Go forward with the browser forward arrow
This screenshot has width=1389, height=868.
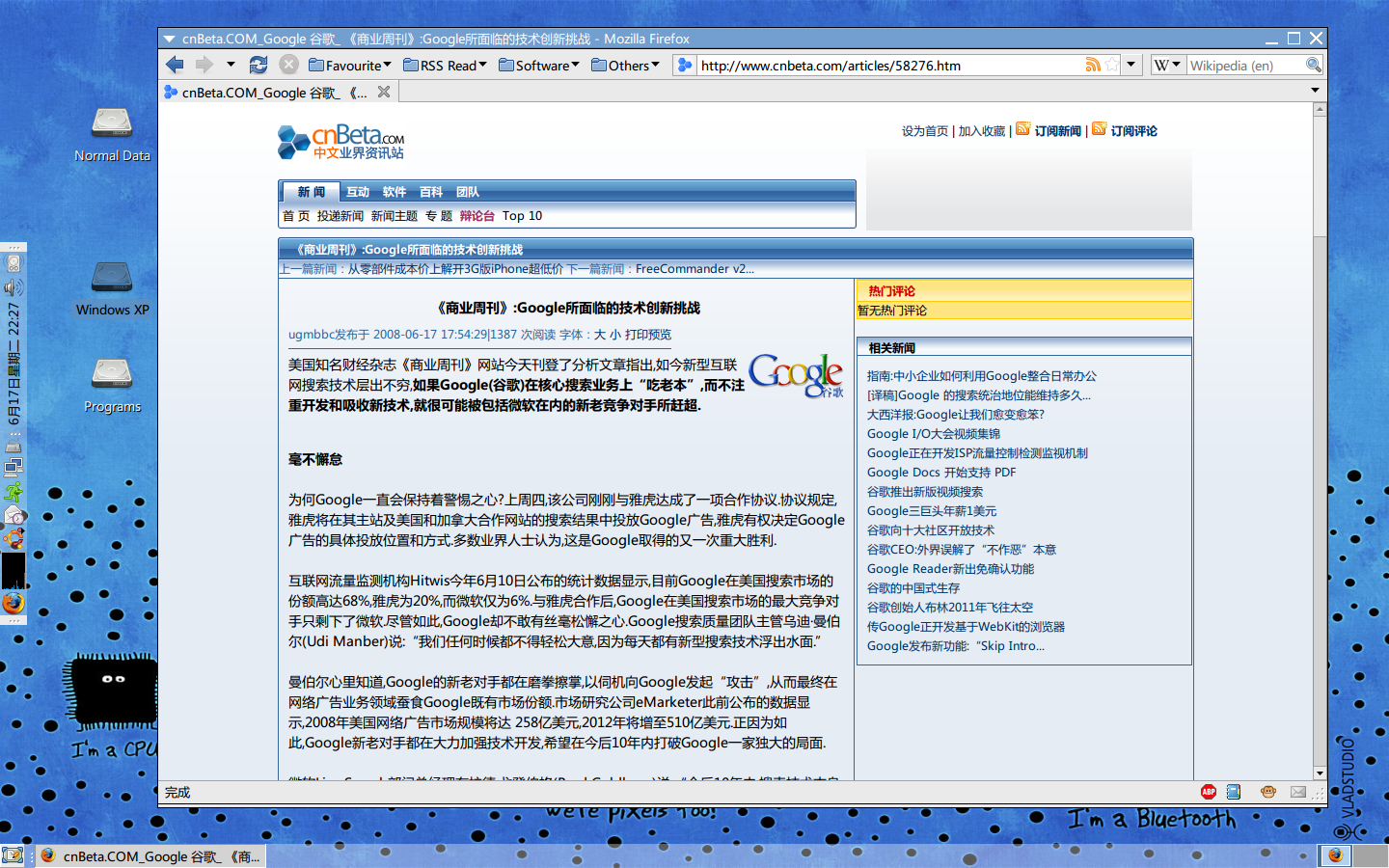point(204,65)
